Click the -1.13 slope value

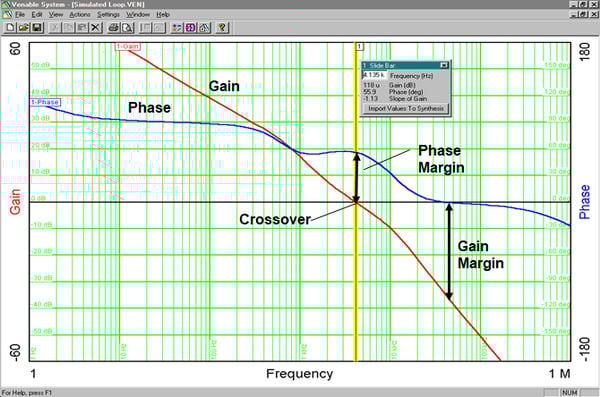tap(370, 99)
